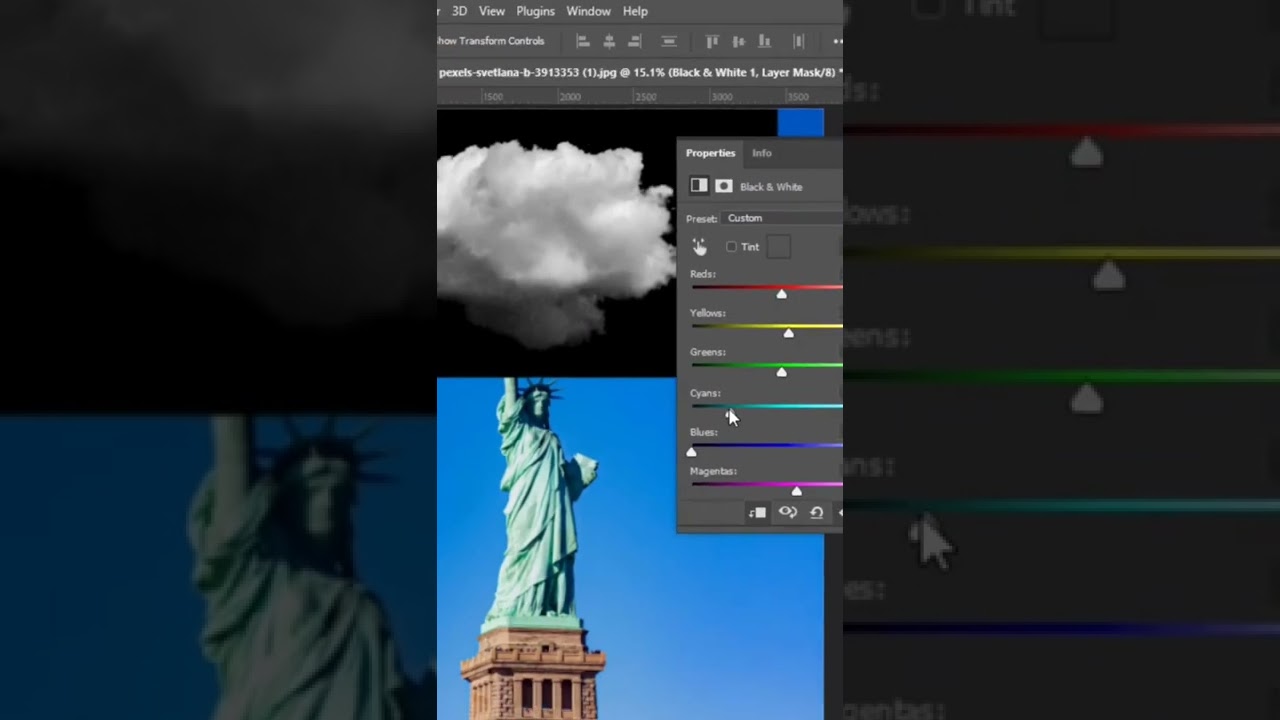Image resolution: width=1280 pixels, height=720 pixels.
Task: Click the Black & White adjustment icon
Action: pos(699,186)
